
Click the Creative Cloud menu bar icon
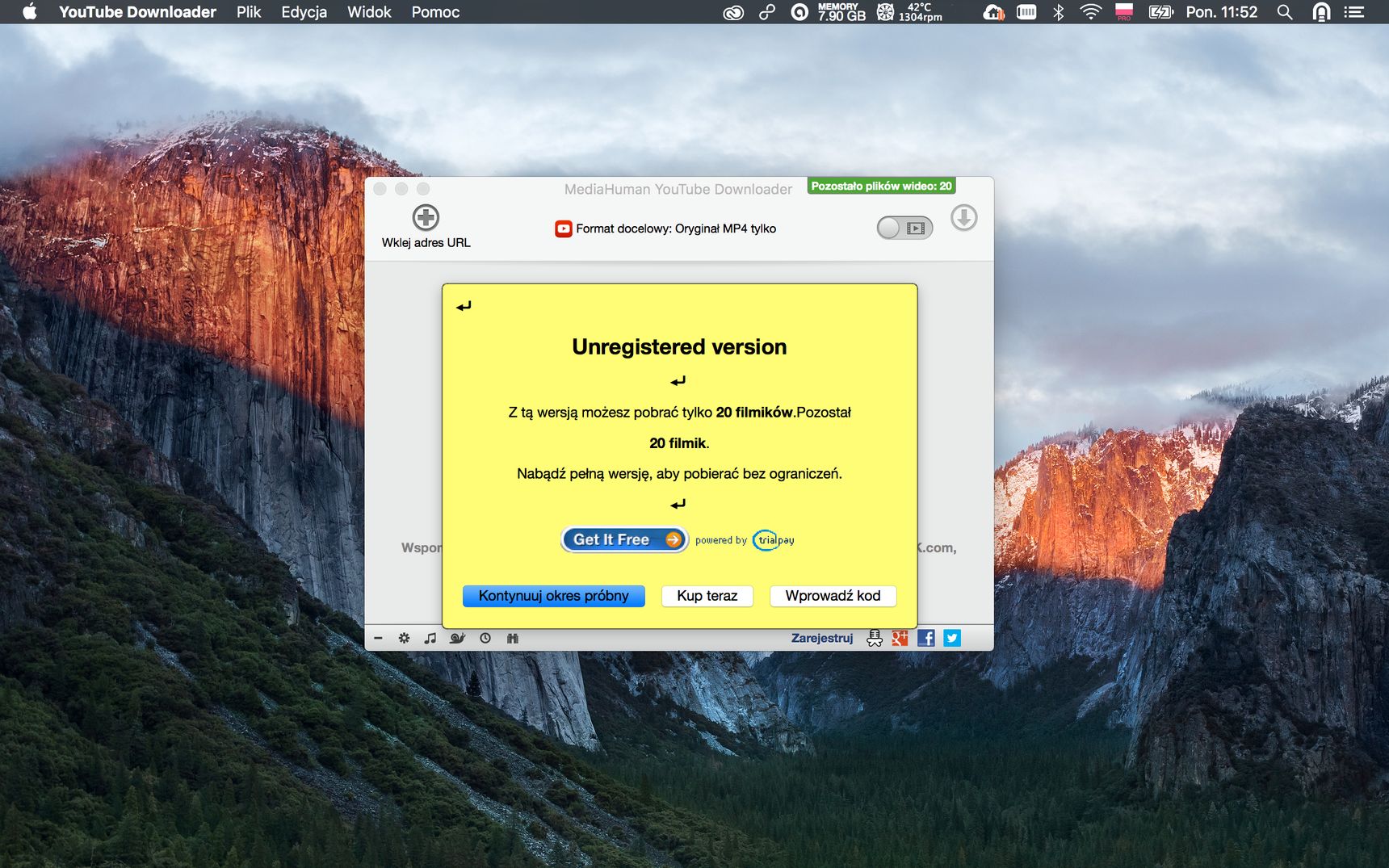click(732, 12)
